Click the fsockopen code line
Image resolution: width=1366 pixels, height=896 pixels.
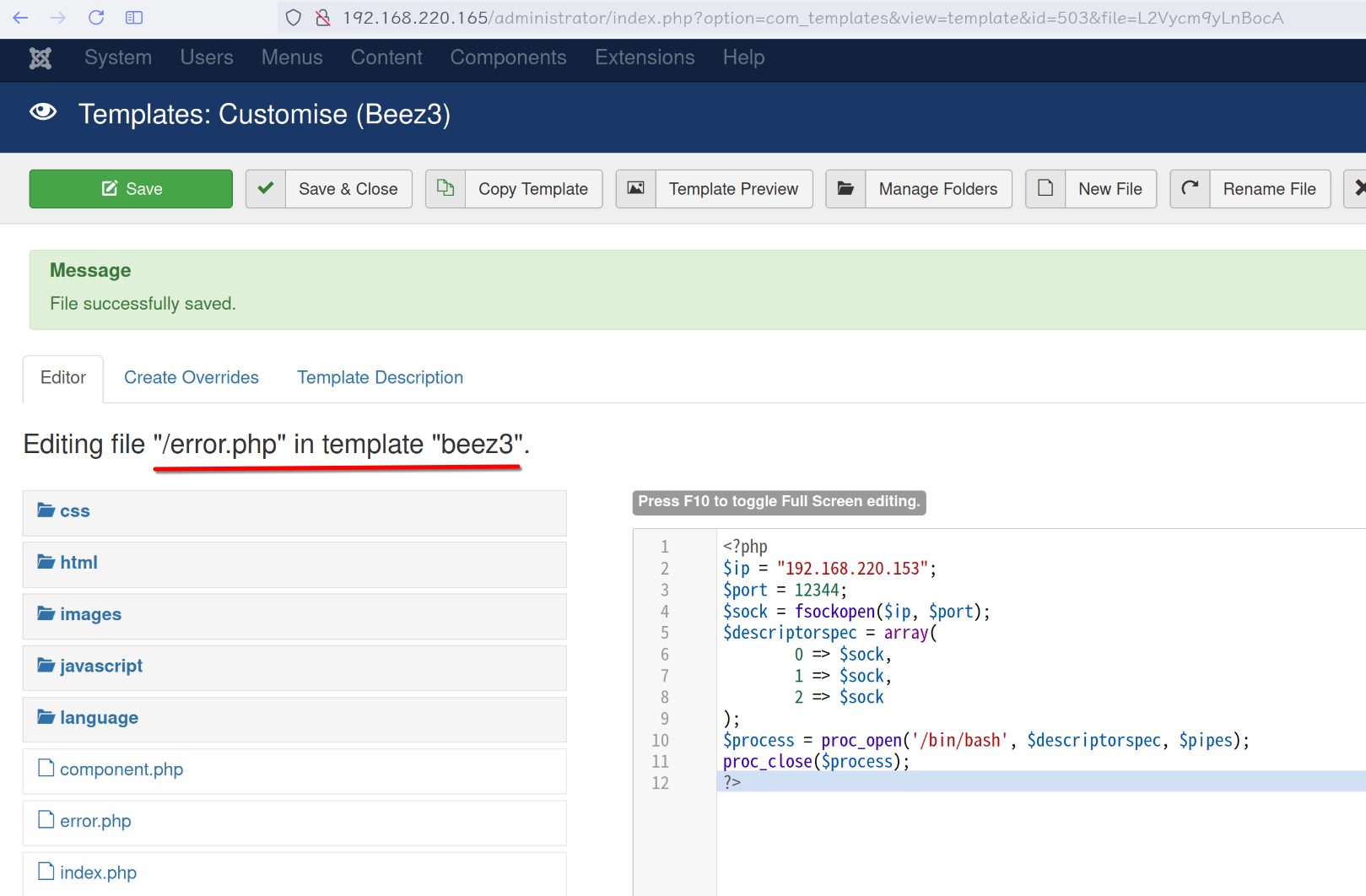[856, 612]
